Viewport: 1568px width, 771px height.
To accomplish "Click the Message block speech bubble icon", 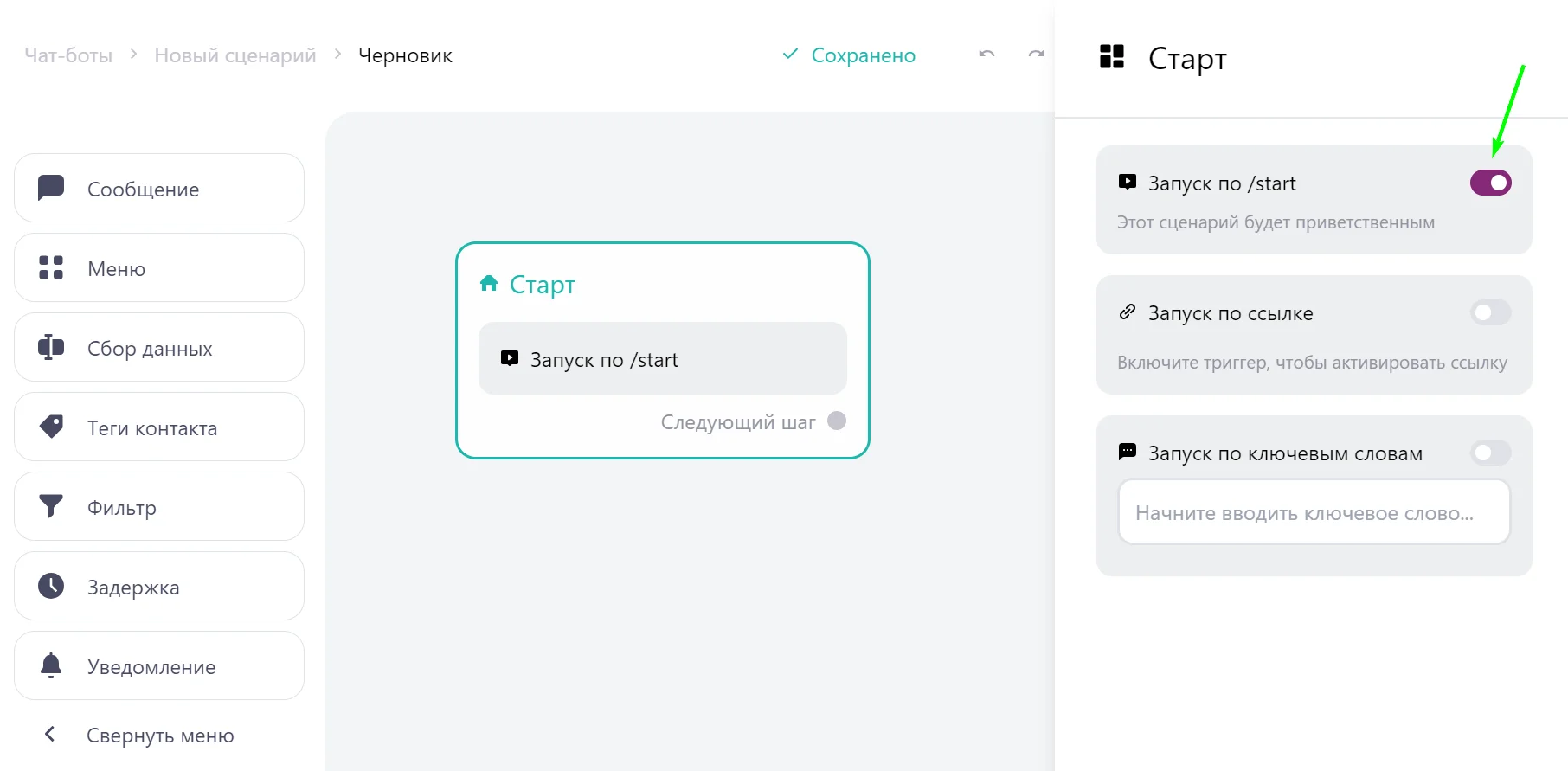I will click(51, 188).
